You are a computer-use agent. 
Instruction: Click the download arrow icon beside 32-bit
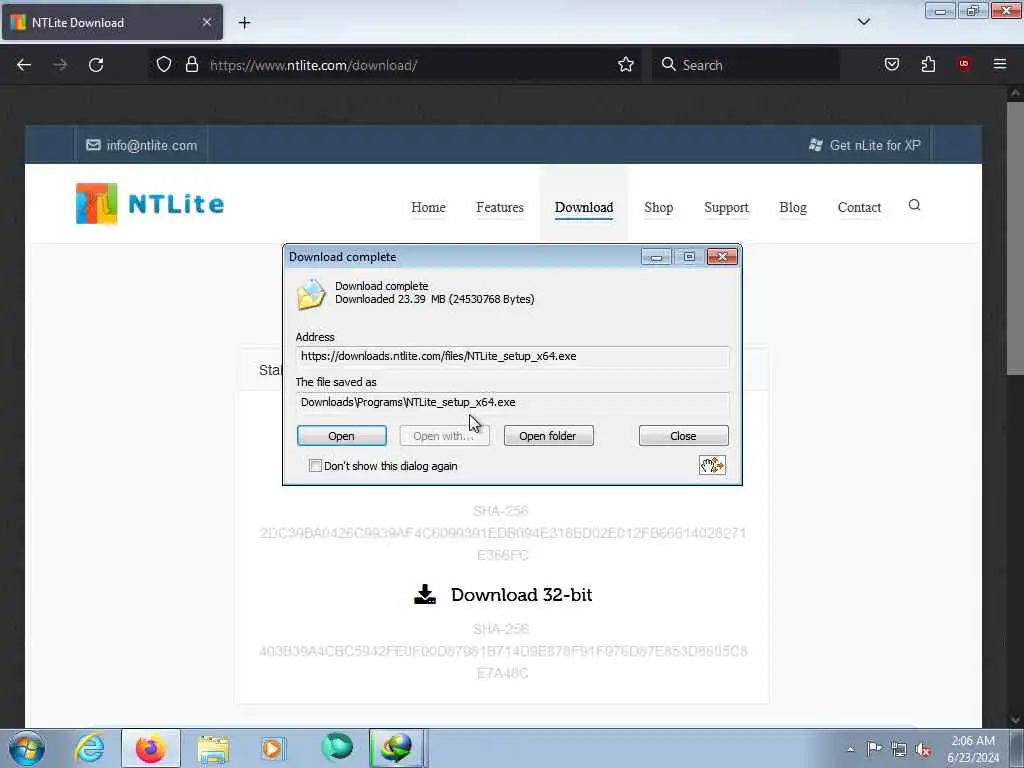(x=425, y=594)
